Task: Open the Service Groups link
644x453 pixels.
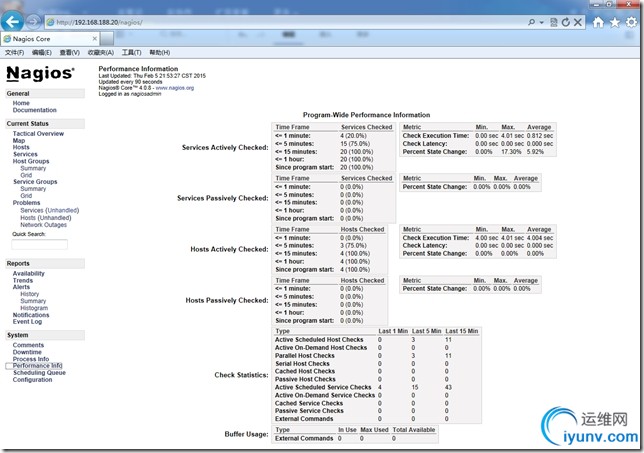Action: pos(35,182)
